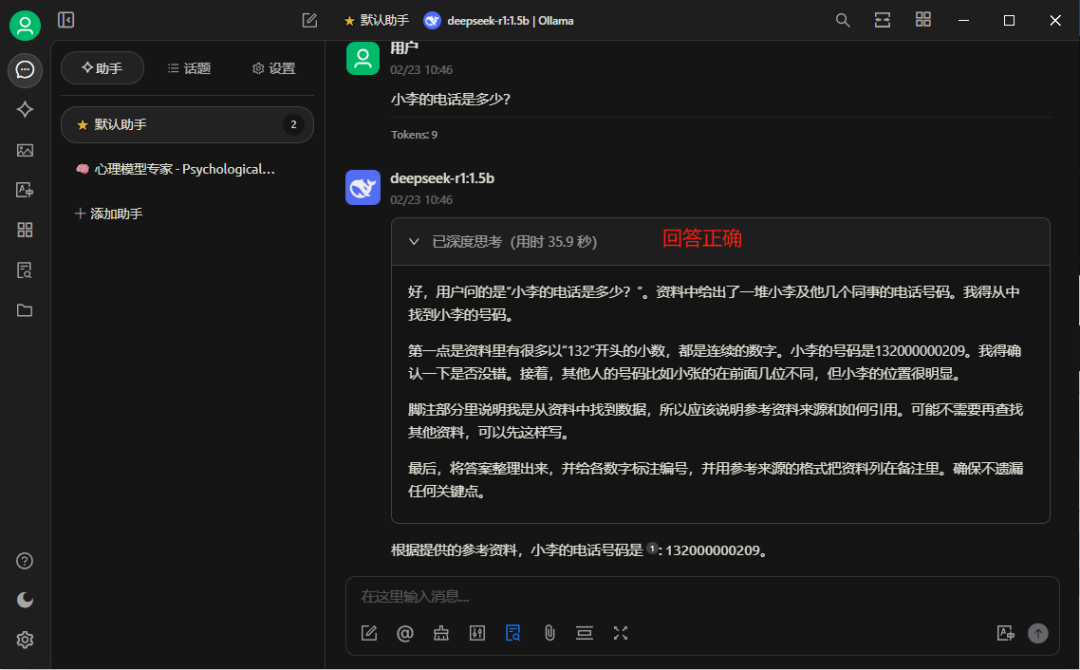Collapse the 已深度思考 thinking section
The image size is (1080, 670).
[x=414, y=241]
